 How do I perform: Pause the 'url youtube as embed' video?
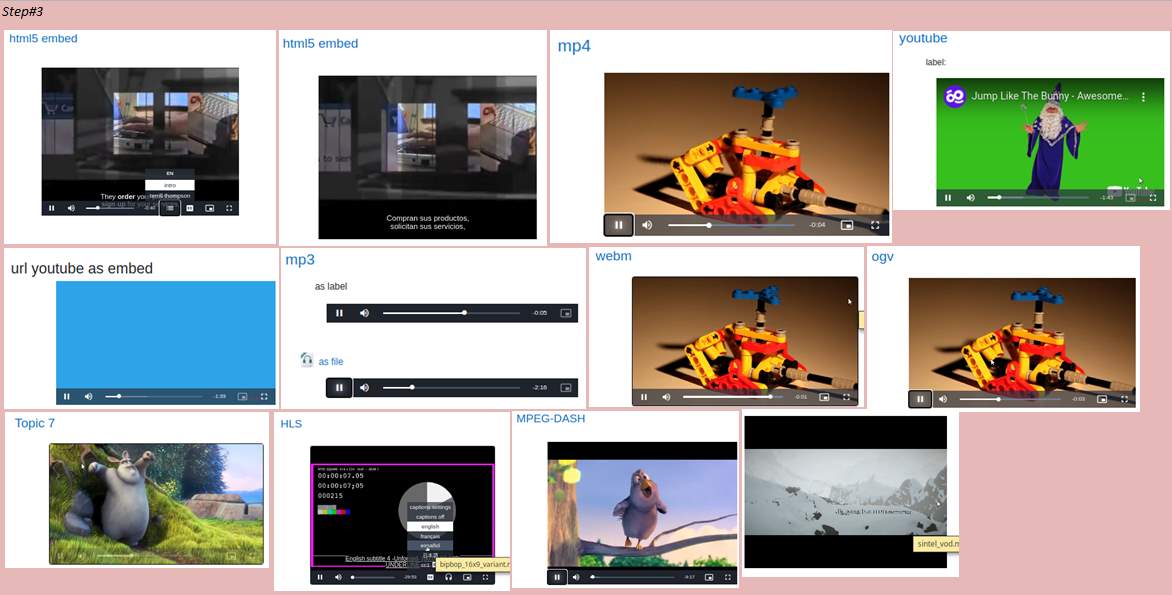coord(67,396)
